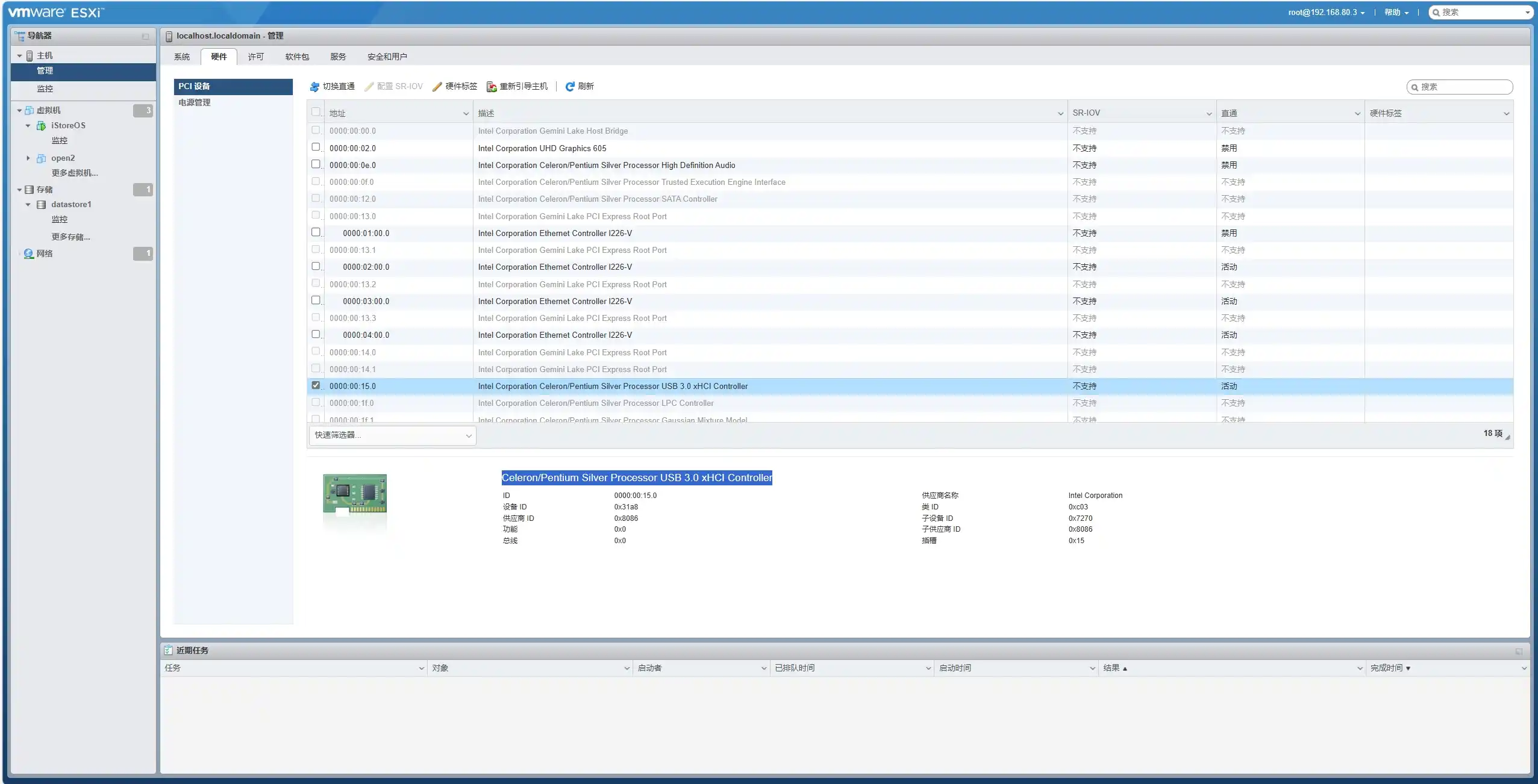The width and height of the screenshot is (1538, 784).
Task: Check the High Definition Audio row checkbox
Action: (x=316, y=164)
